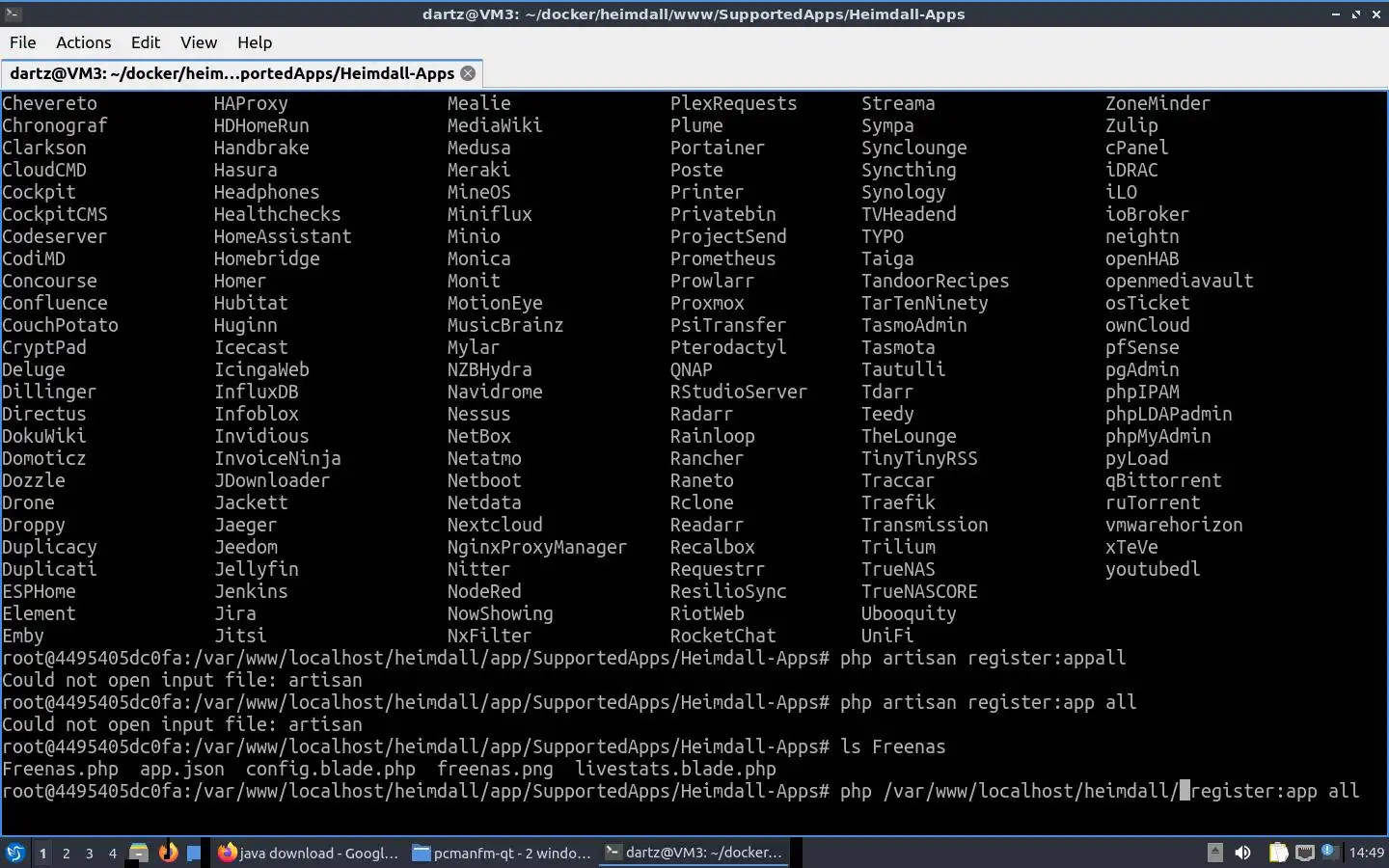Open the Help menu
Screen dimensions: 1389x868
pos(255,42)
